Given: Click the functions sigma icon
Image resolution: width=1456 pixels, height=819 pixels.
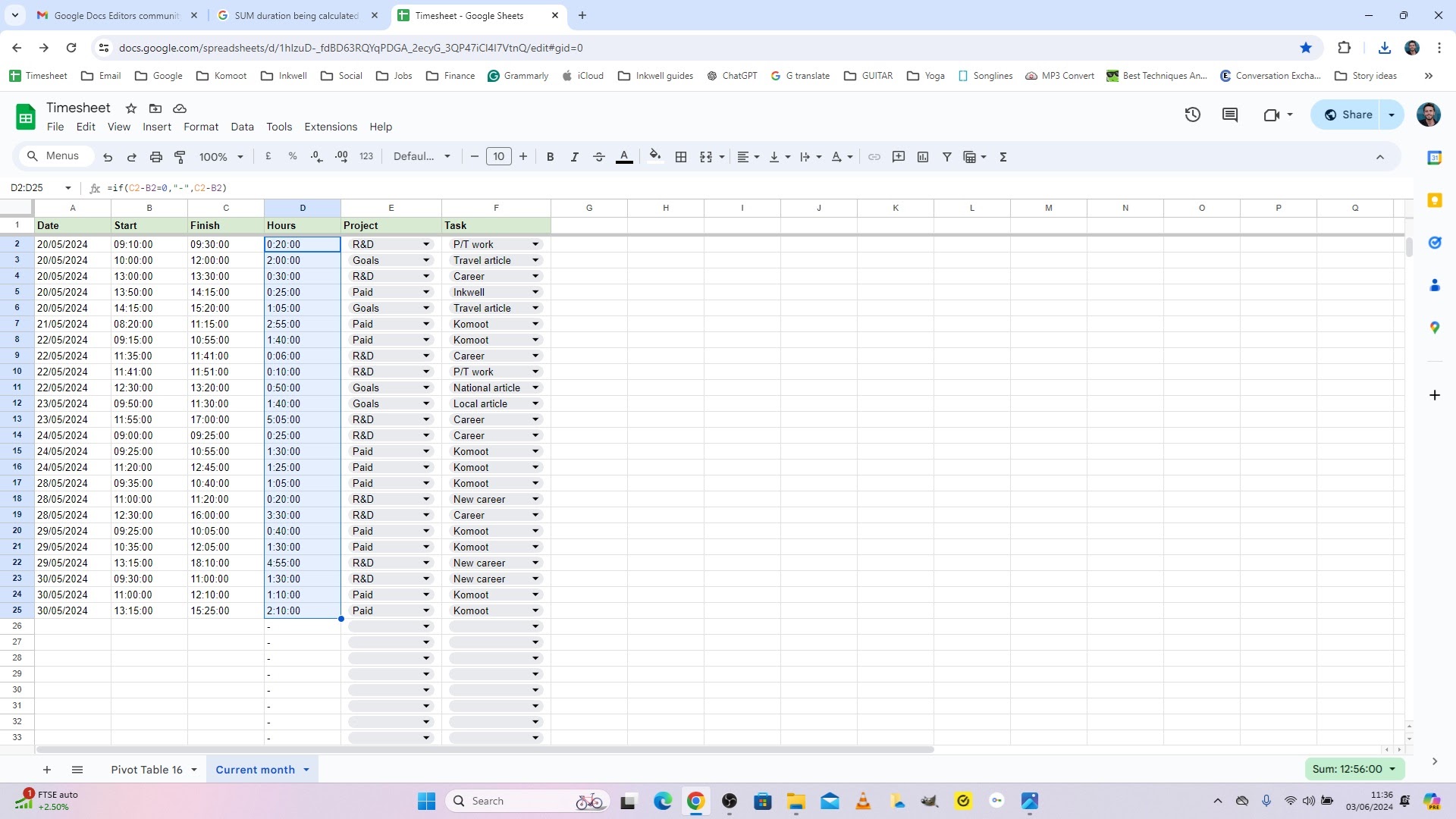Looking at the screenshot, I should pyautogui.click(x=1003, y=157).
